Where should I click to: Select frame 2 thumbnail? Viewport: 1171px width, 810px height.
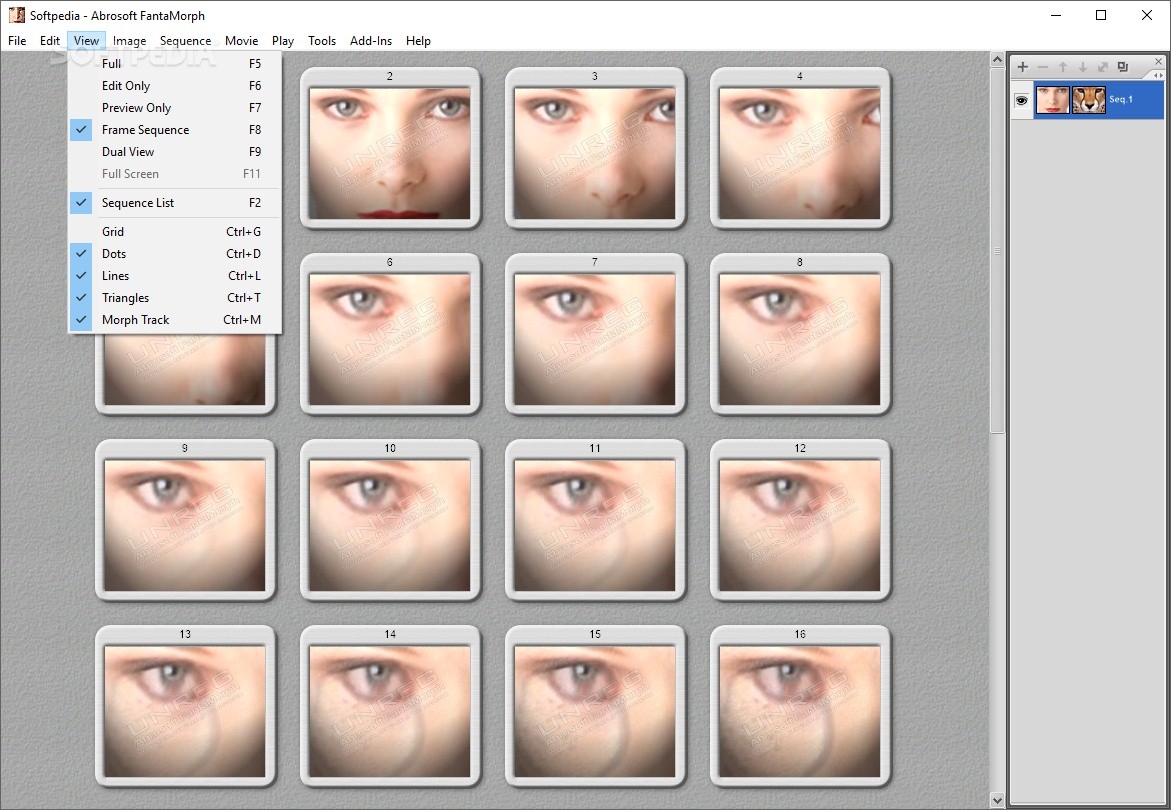click(x=390, y=148)
